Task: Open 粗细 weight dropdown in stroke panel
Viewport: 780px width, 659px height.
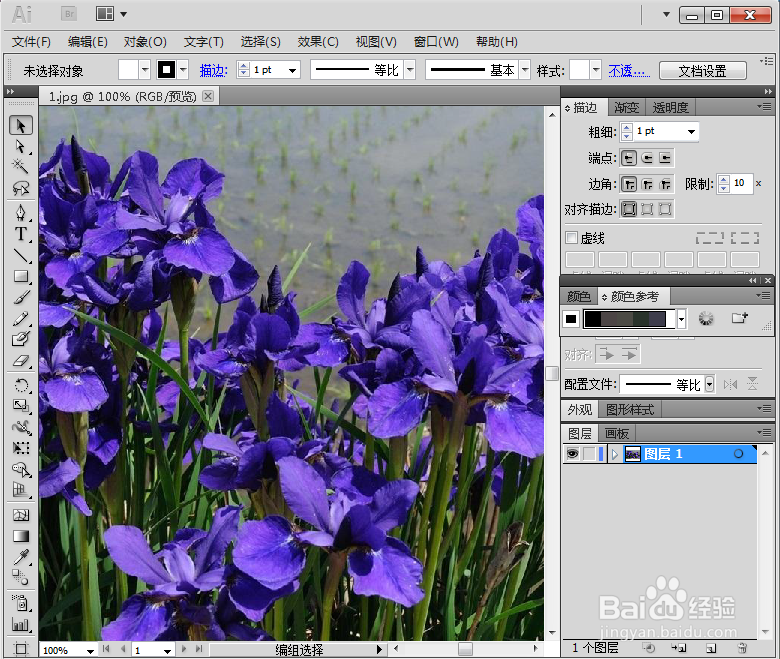Action: pyautogui.click(x=691, y=131)
